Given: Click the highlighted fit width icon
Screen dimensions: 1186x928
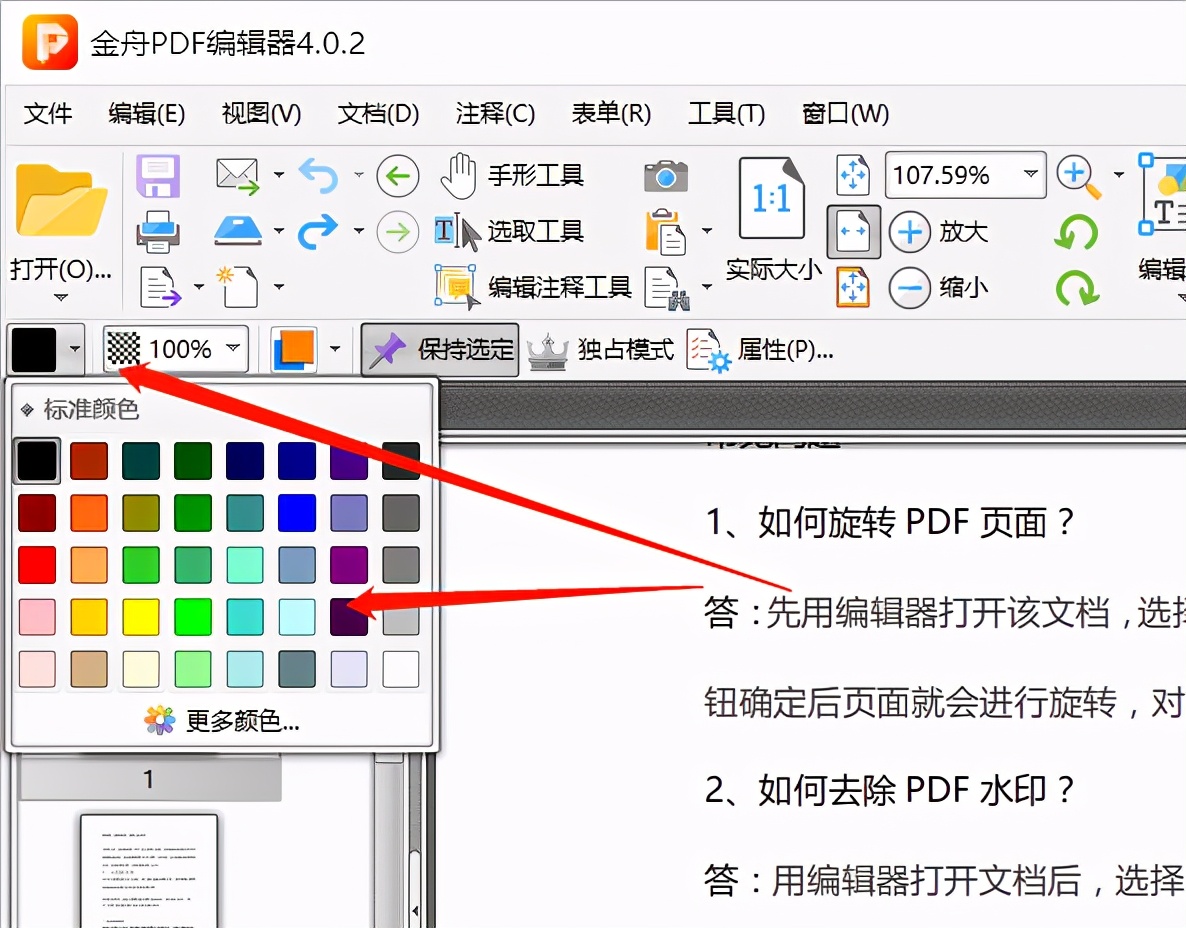Looking at the screenshot, I should click(x=853, y=231).
